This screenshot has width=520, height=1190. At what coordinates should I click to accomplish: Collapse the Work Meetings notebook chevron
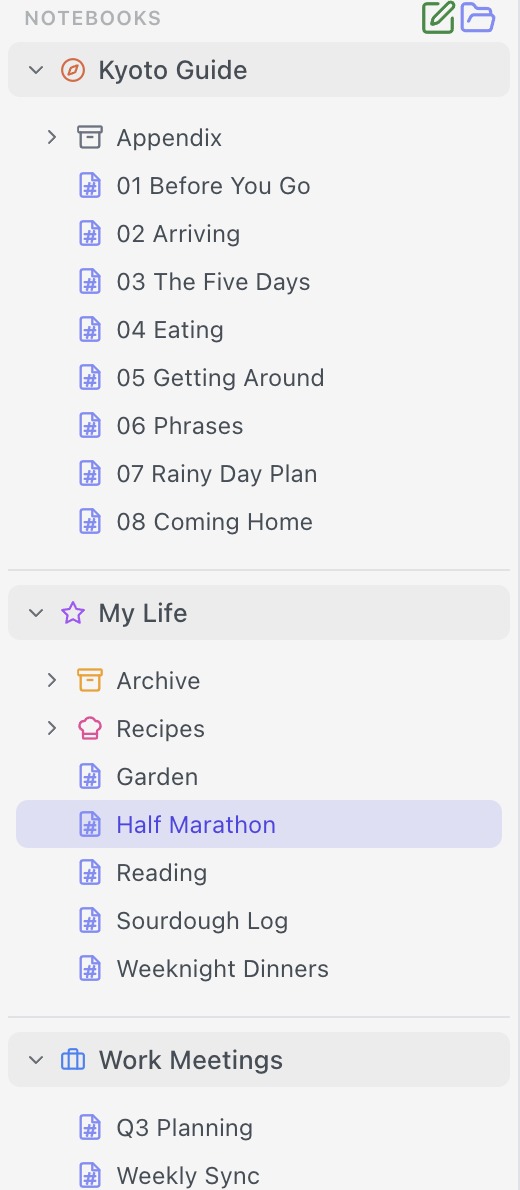pos(36,1060)
